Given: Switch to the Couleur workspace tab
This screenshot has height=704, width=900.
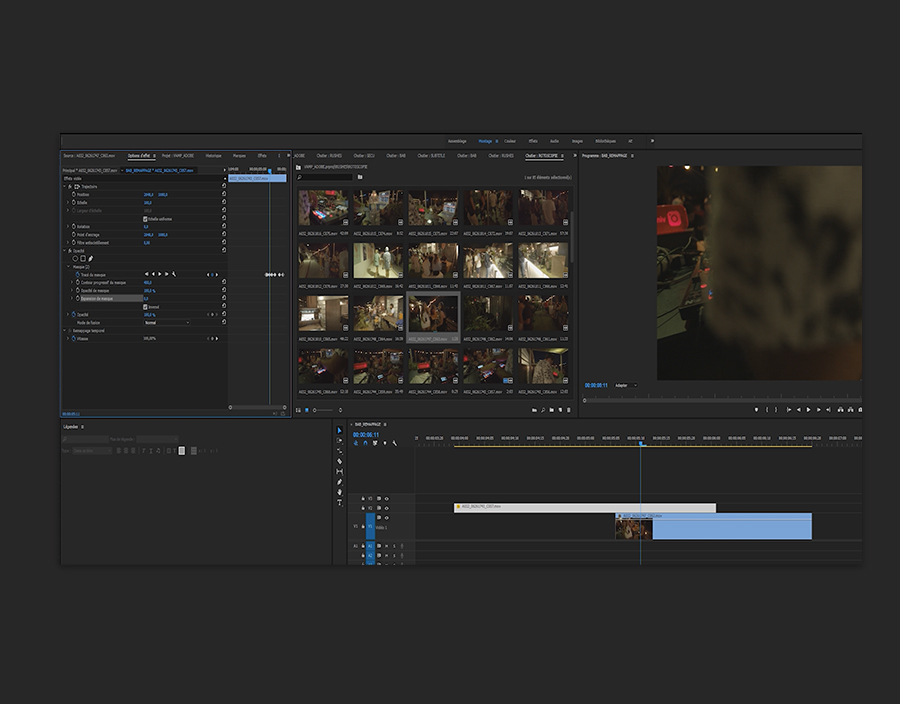Looking at the screenshot, I should pos(510,141).
